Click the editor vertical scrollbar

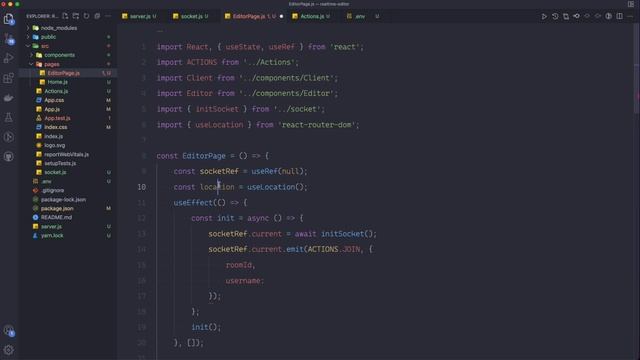[x=637, y=67]
